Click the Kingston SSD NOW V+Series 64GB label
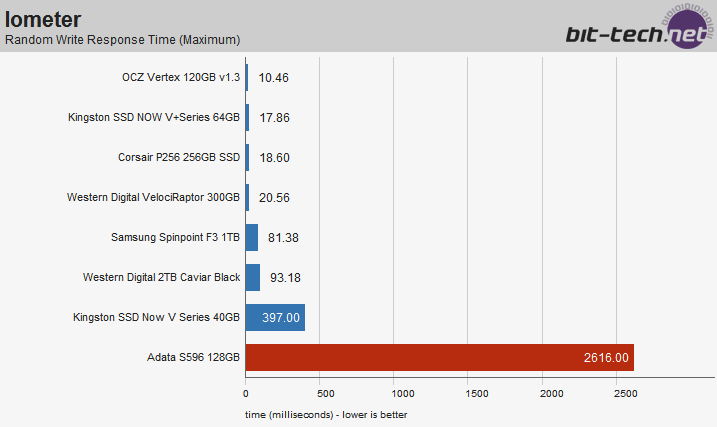Screen dimensions: 717x427 point(154,117)
